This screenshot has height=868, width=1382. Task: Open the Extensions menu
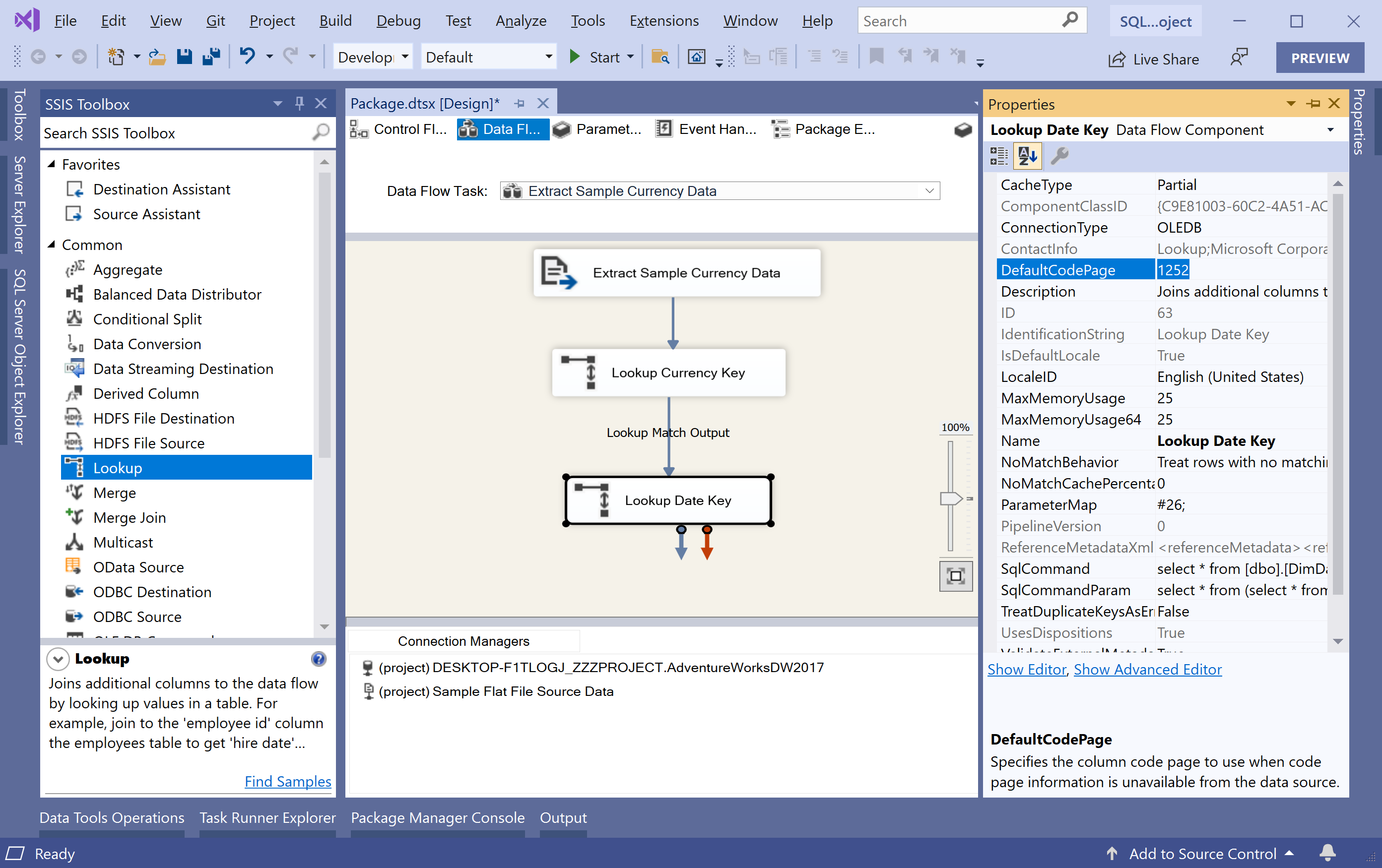664,21
